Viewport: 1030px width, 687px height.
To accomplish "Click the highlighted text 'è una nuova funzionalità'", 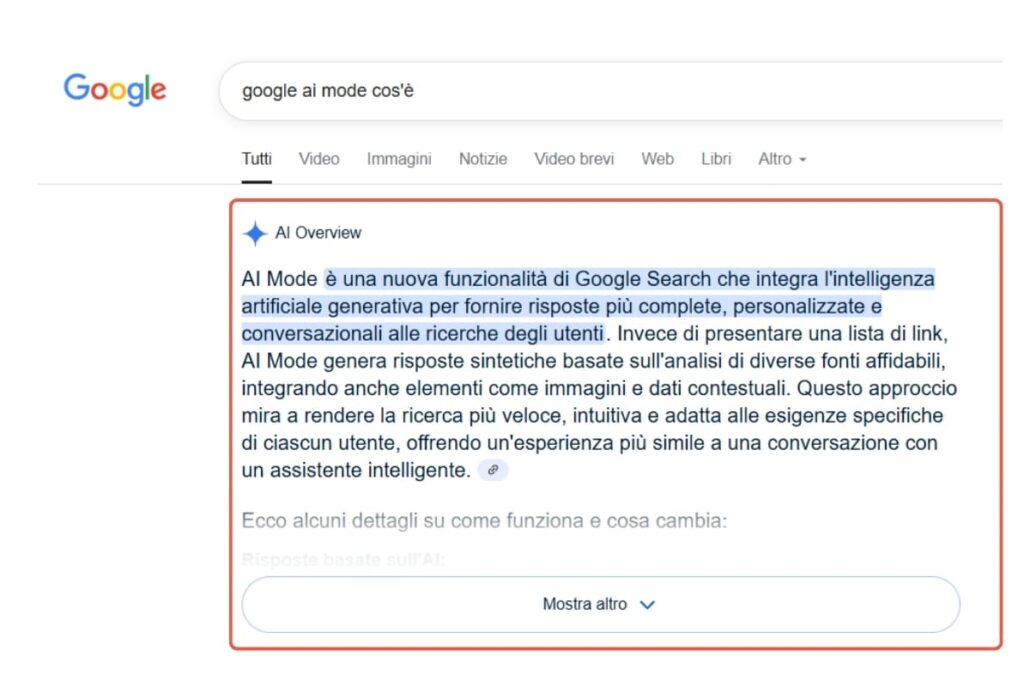I will [x=436, y=279].
